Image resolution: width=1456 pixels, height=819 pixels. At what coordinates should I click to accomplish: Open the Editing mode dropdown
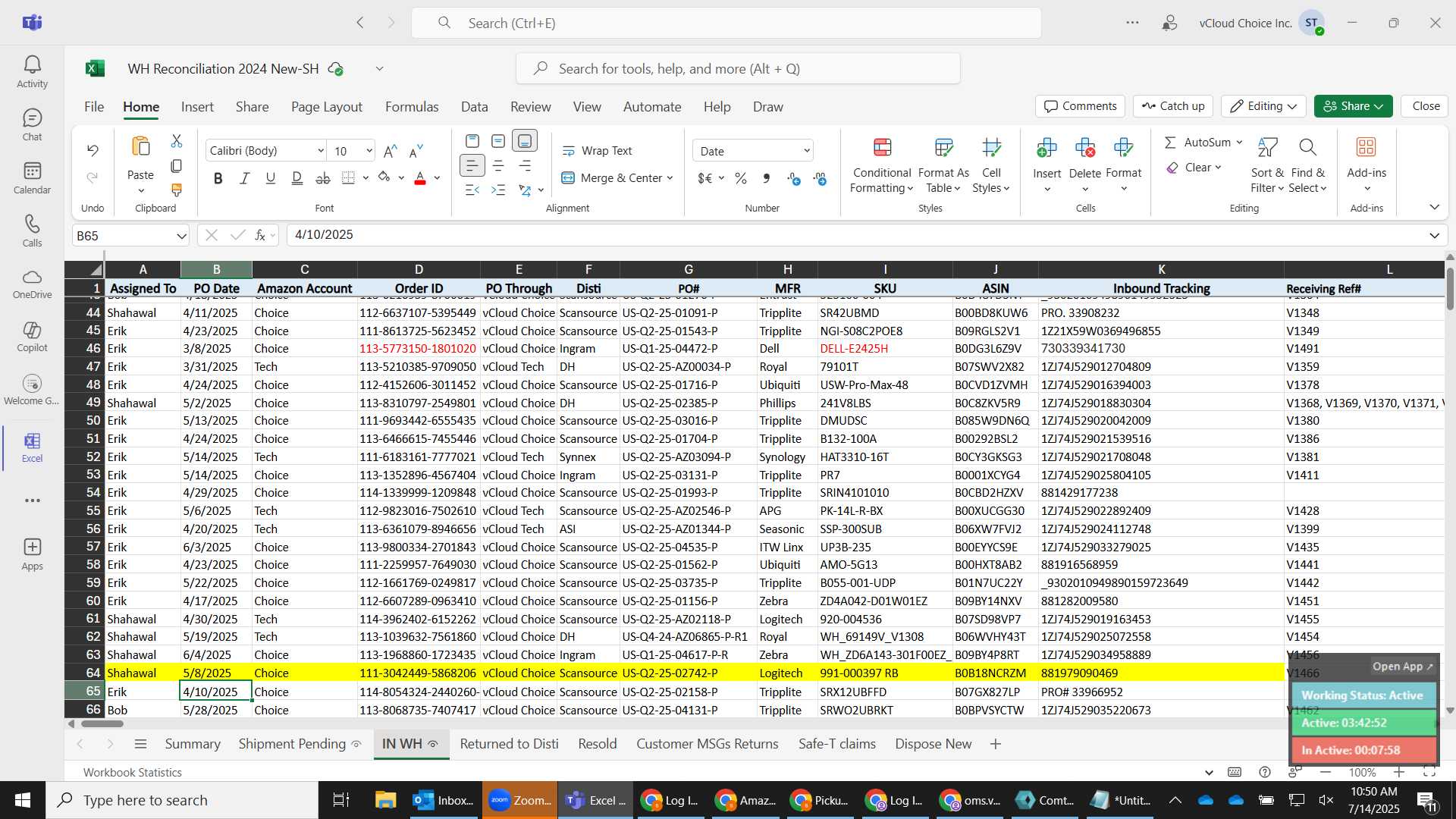coord(1263,106)
